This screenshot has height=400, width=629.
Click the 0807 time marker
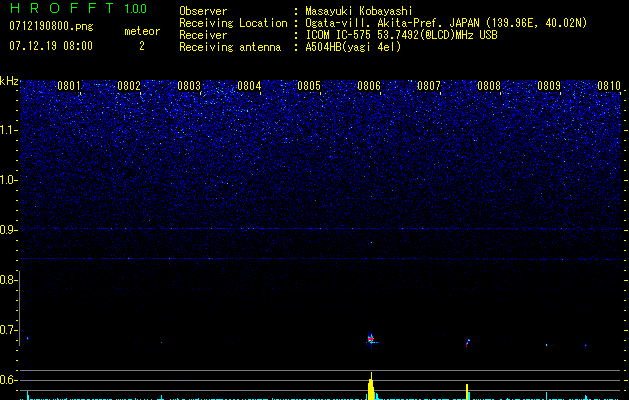coord(429,86)
